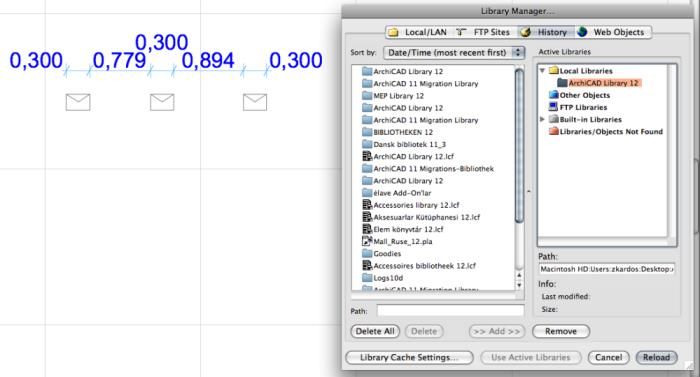Select the MEP Library 12 folder icon
700x377 pixels.
(x=367, y=96)
